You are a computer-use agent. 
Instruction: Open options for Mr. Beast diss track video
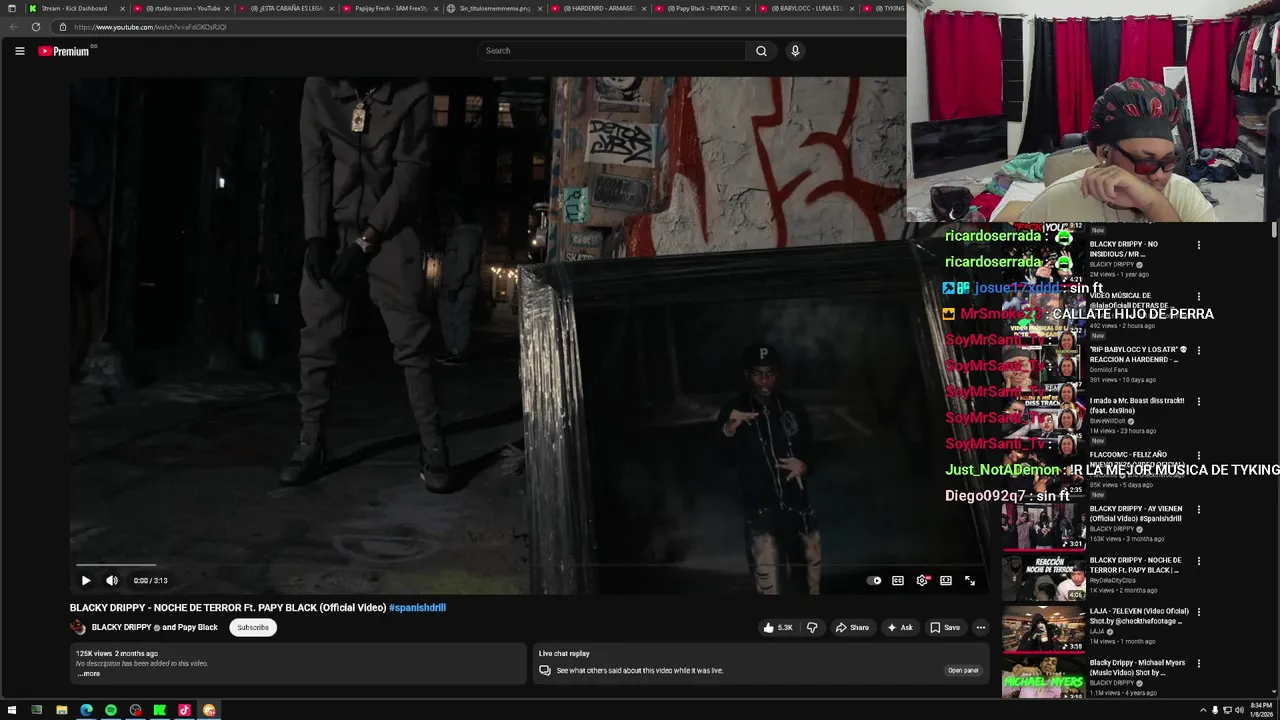[1199, 402]
